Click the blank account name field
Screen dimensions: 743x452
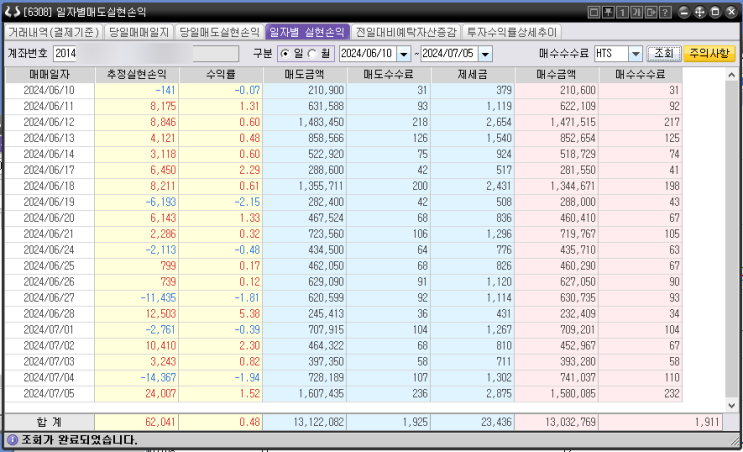pos(216,54)
